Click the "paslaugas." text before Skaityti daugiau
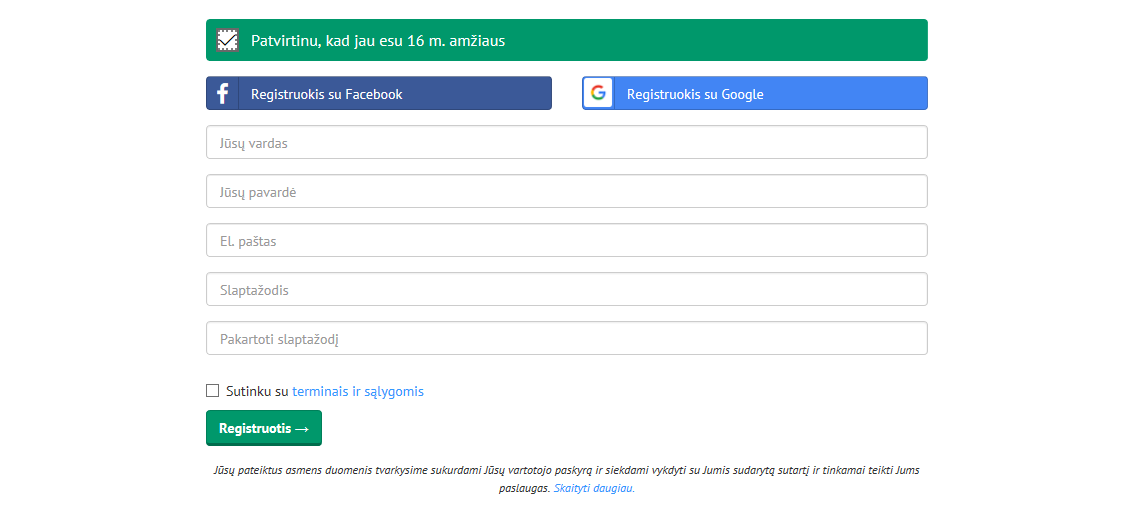 (x=525, y=488)
